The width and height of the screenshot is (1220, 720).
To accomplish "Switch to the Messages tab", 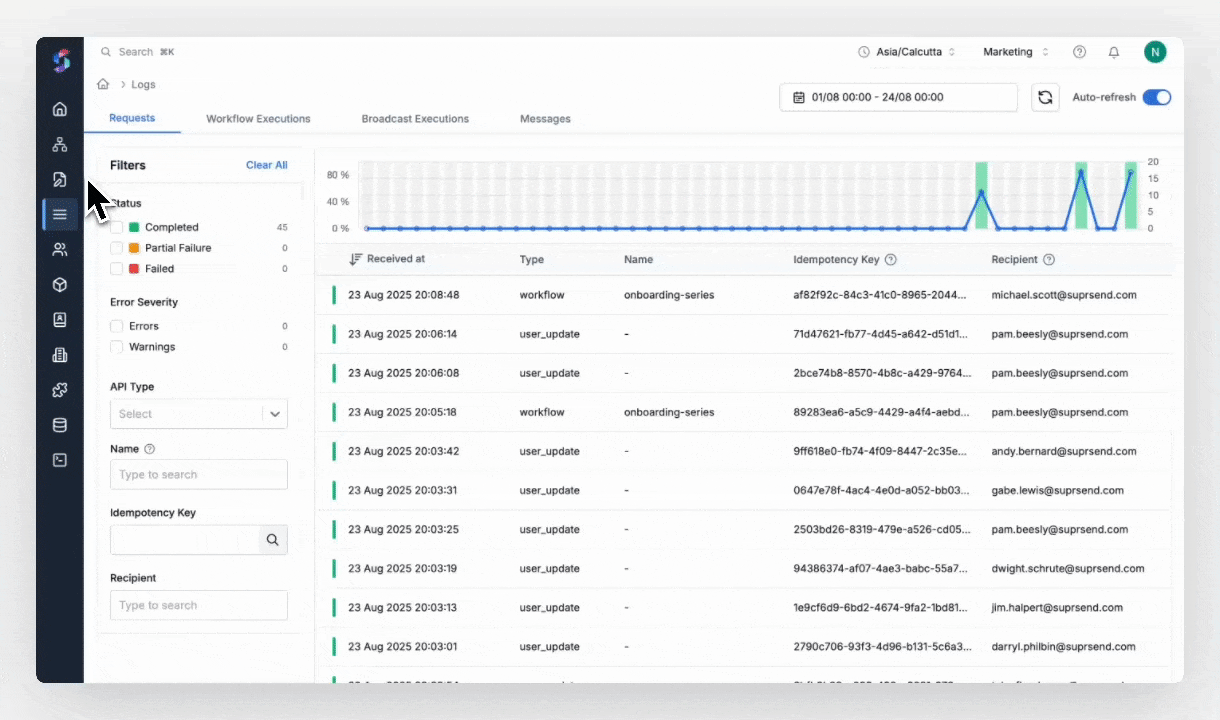I will pyautogui.click(x=545, y=119).
